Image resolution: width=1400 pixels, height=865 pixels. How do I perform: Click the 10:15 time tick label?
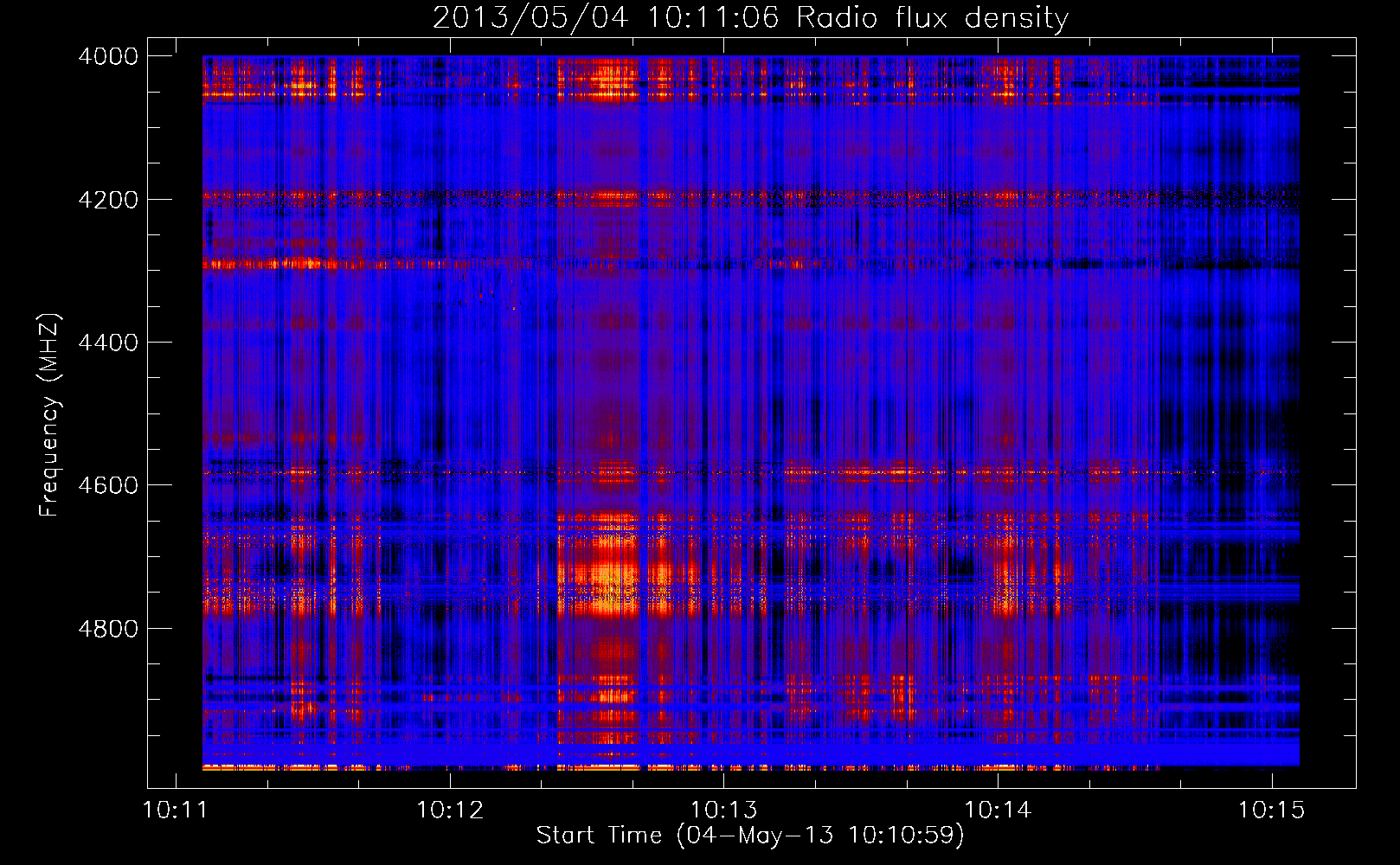tap(1271, 811)
